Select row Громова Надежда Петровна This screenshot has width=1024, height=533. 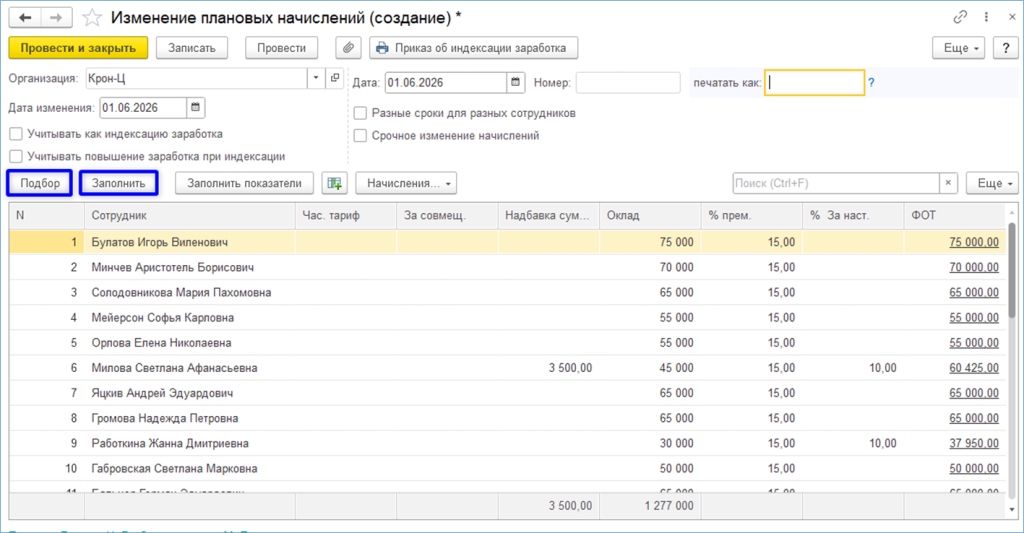pos(507,418)
